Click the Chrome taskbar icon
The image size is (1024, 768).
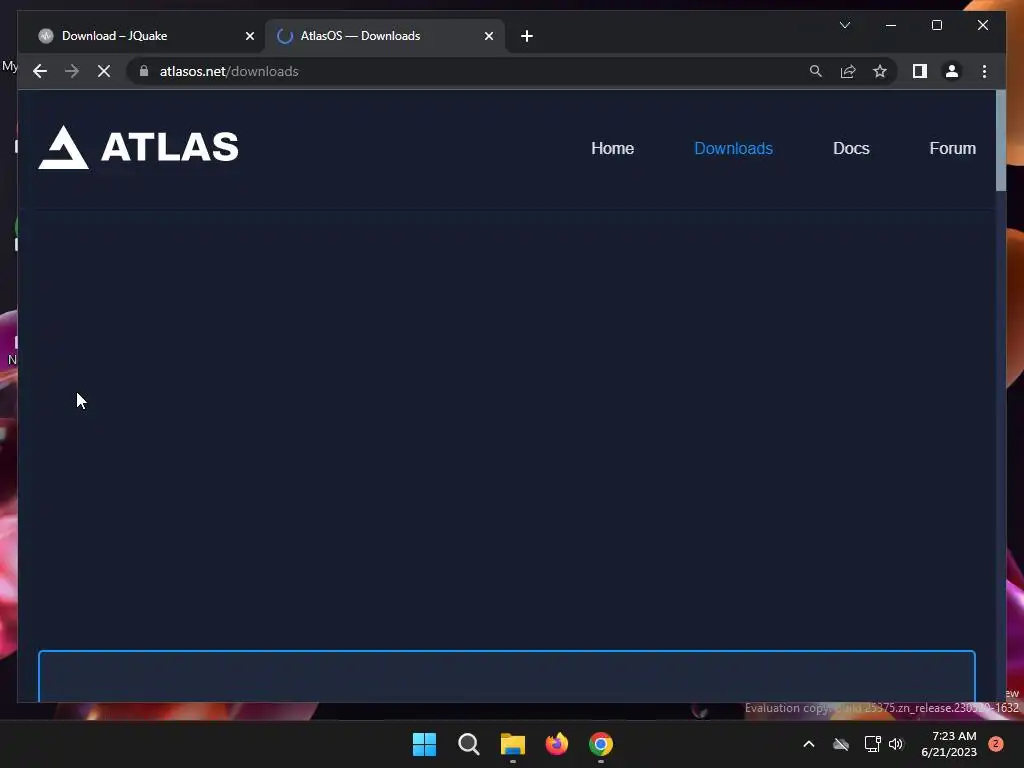point(601,744)
